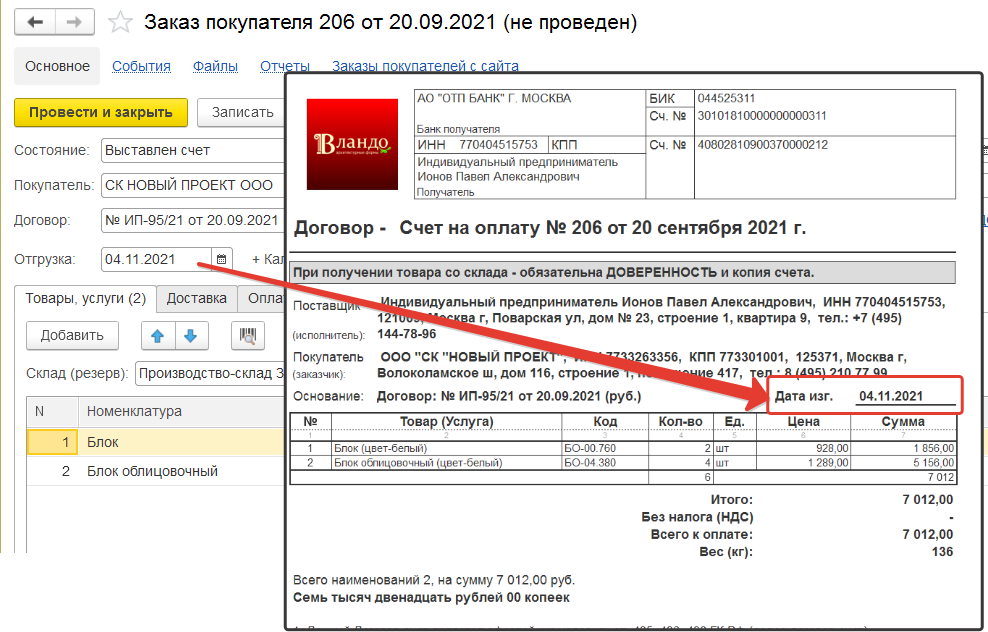Open Заказы покупателей с сайта link

(x=425, y=66)
